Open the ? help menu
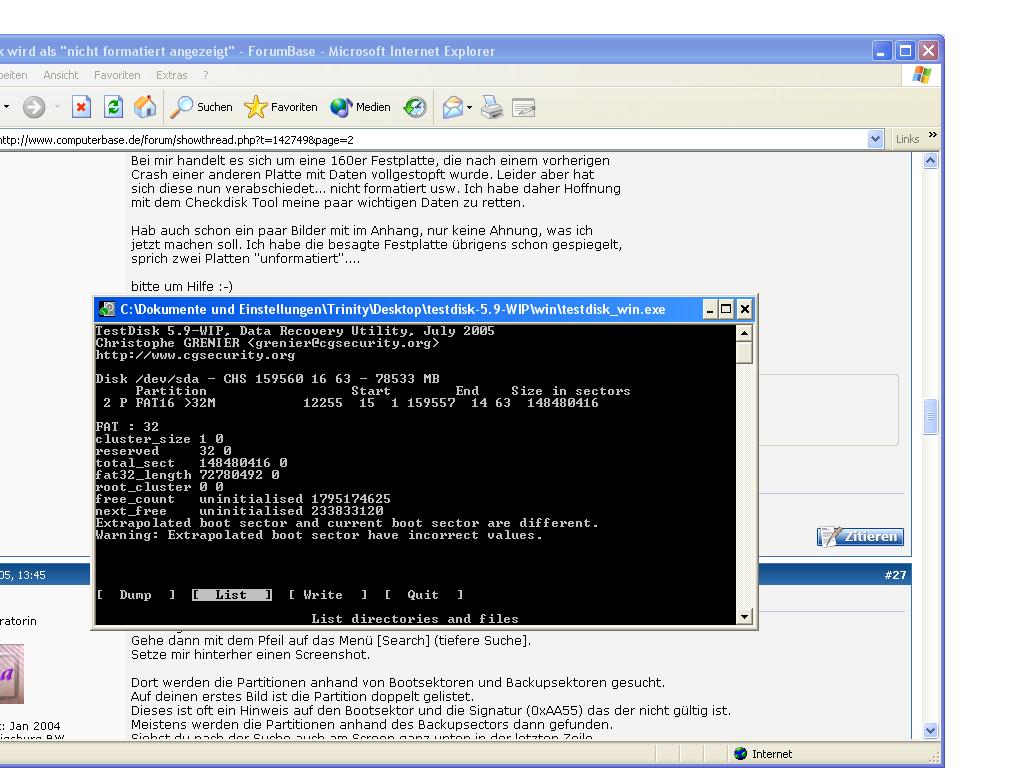1024x768 pixels. (x=206, y=75)
